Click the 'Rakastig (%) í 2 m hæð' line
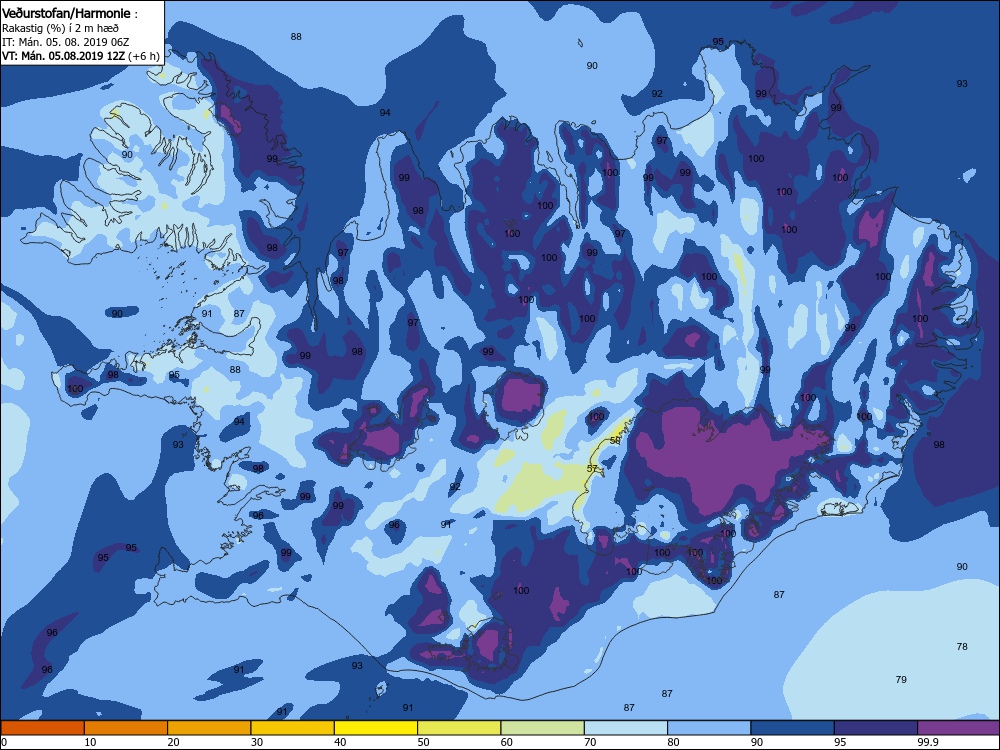 click(x=60, y=28)
